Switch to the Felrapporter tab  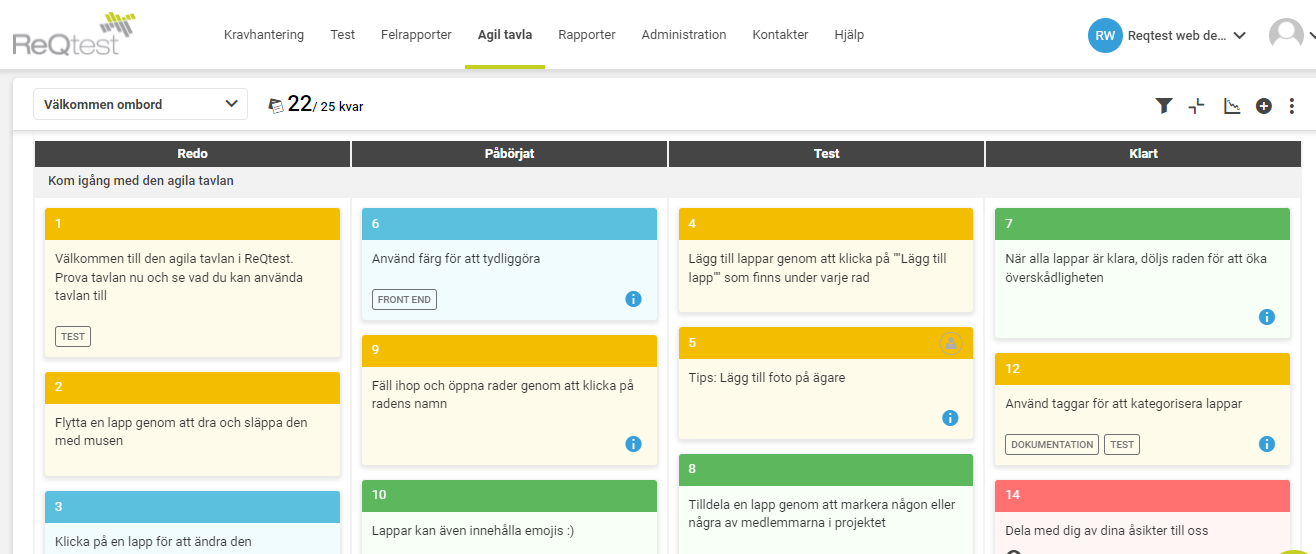[416, 35]
